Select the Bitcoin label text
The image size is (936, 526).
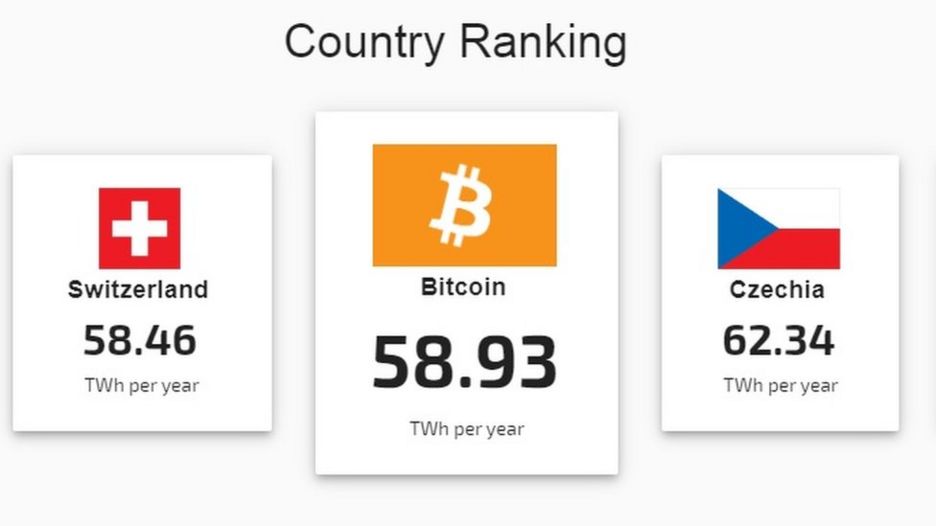click(x=463, y=287)
